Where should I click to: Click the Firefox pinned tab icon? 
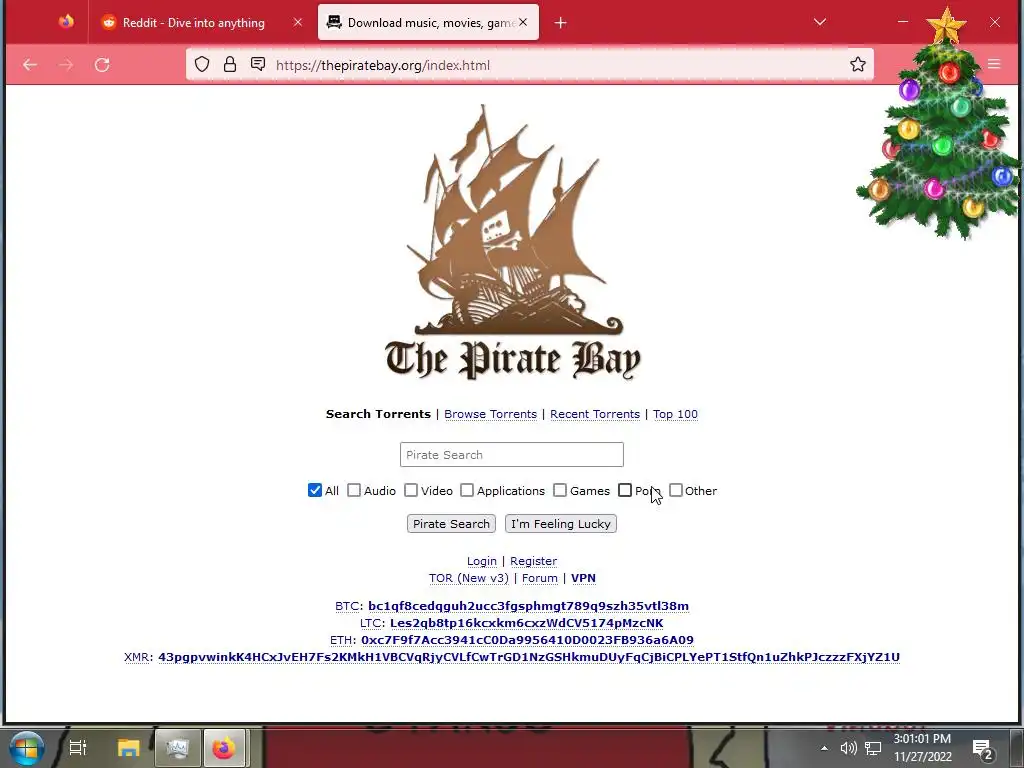[x=66, y=22]
